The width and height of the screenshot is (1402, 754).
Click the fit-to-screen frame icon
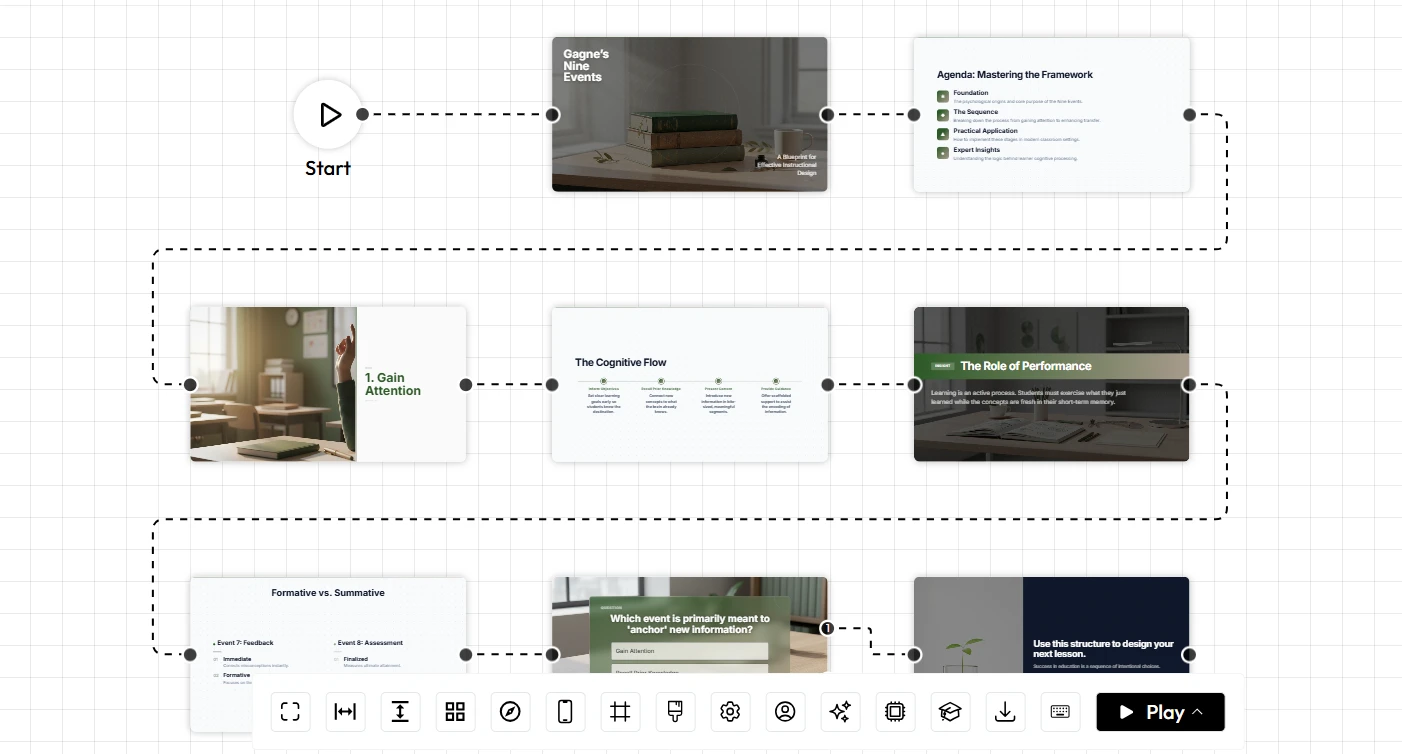click(x=290, y=712)
